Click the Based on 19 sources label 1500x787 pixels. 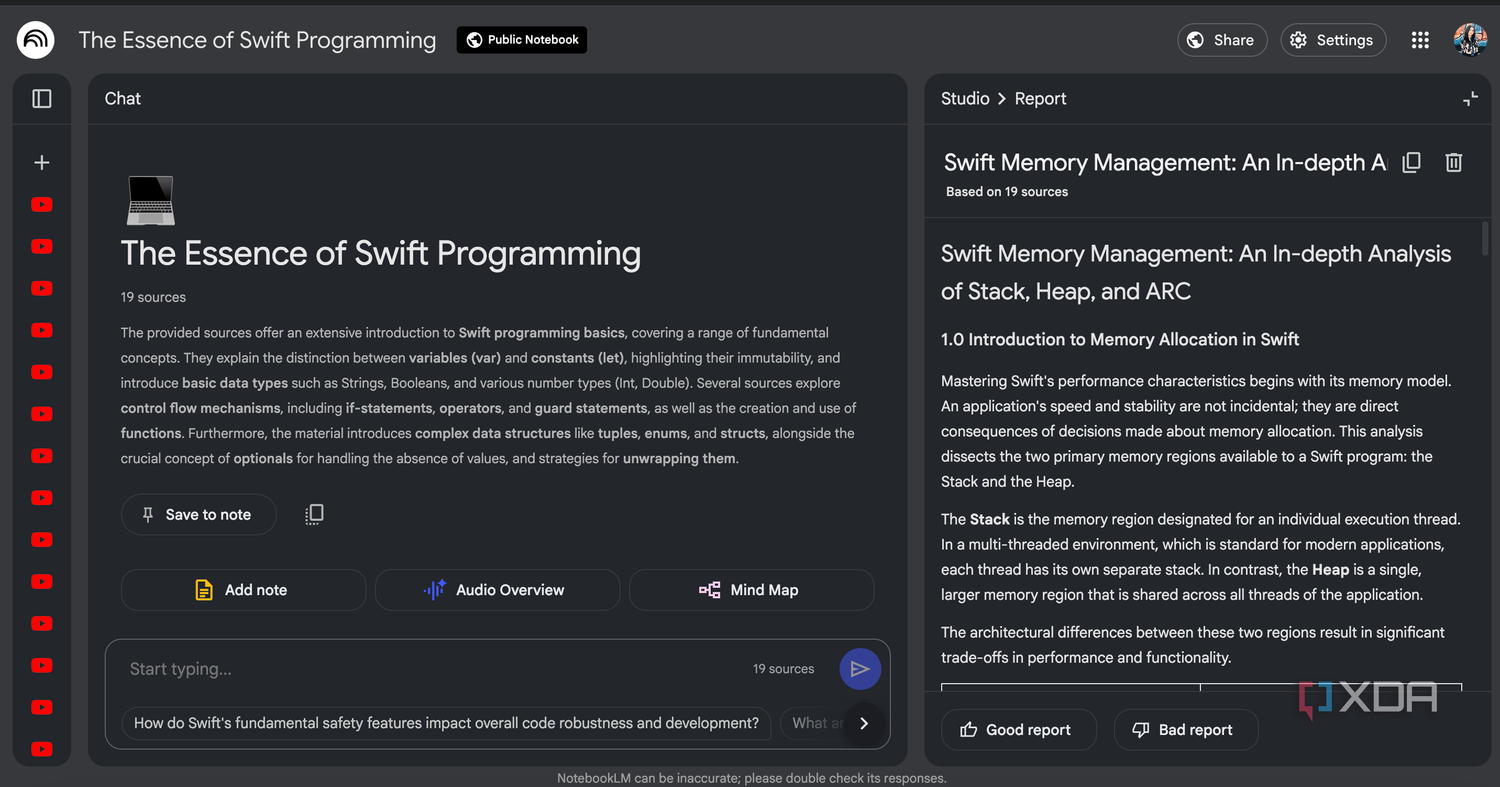point(1007,191)
